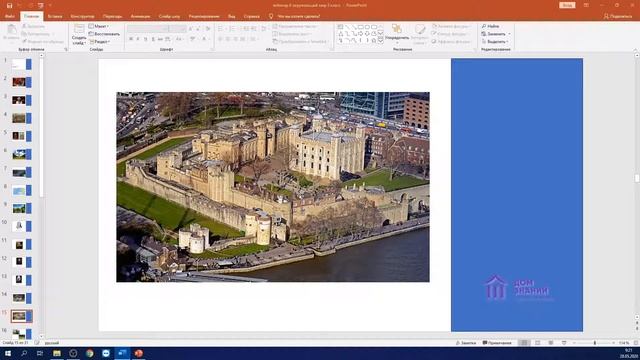Open the Анимация ribbon tab
Viewport: 640px width, 360px height.
140,16
